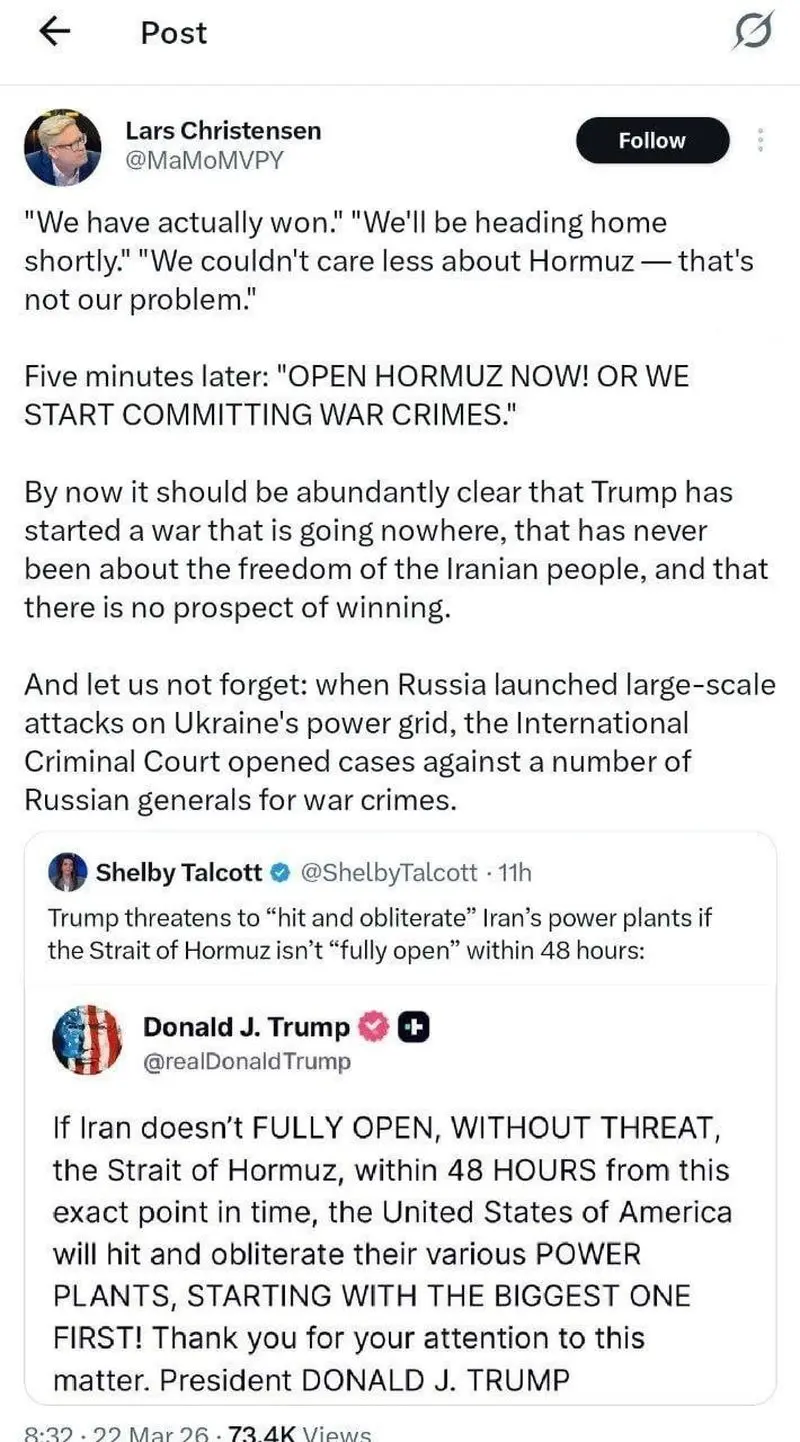800x1442 pixels.
Task: Click Trump's red verified checkmark badge
Action: click(x=373, y=1027)
